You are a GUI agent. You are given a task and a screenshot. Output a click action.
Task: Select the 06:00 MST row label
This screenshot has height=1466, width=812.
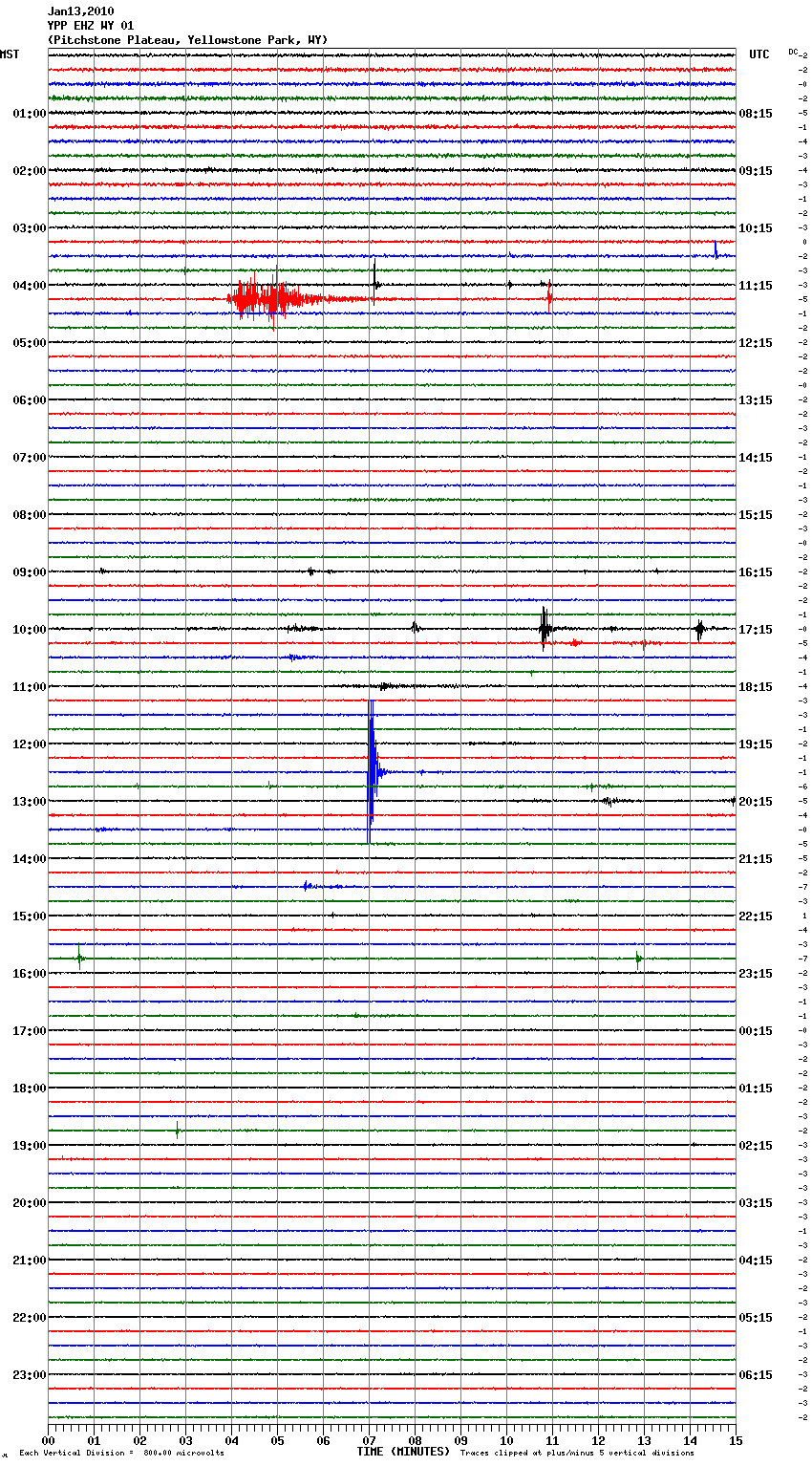tap(29, 400)
